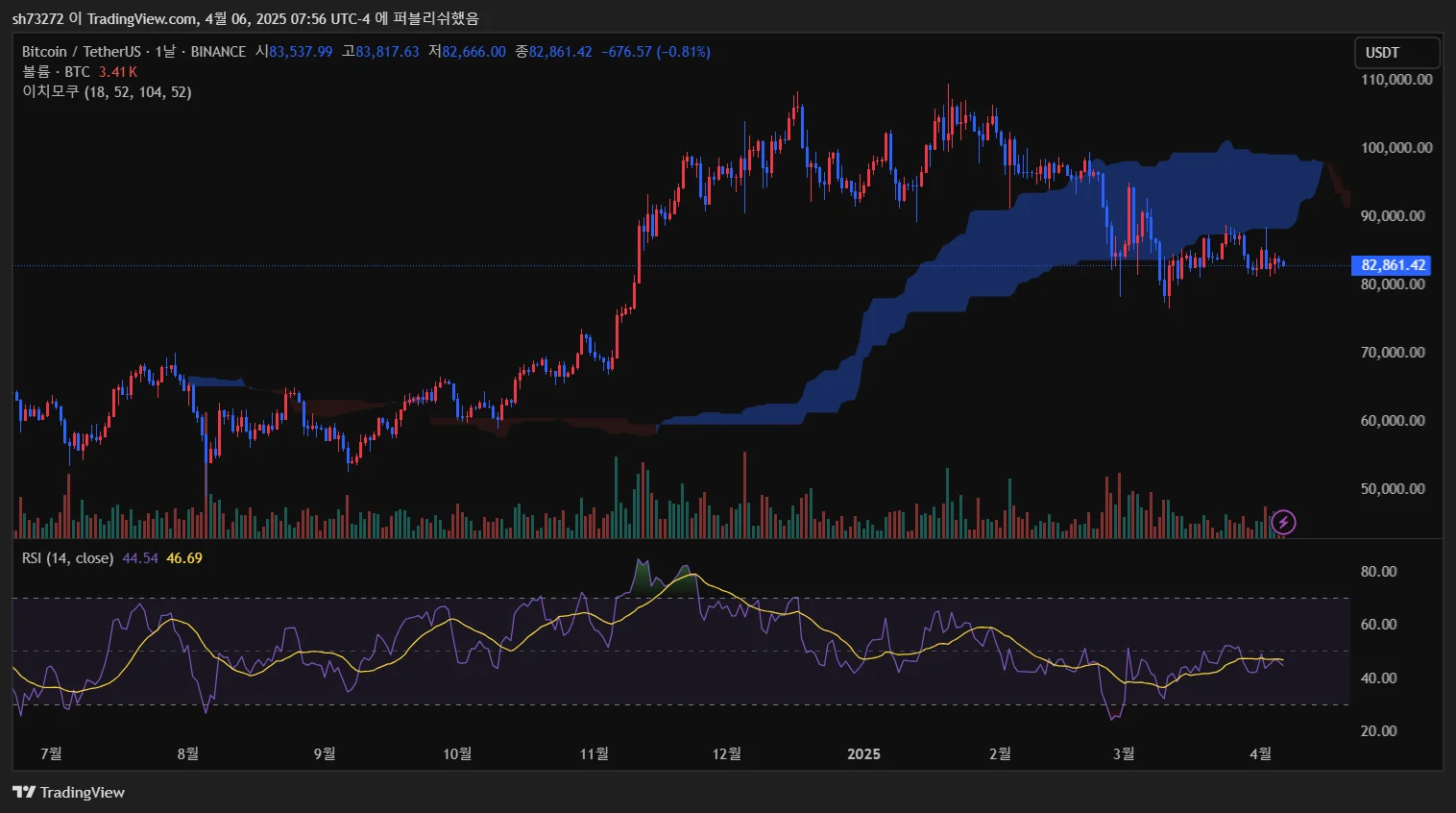Click the 40.00 RSI axis label
Viewport: 1456px width, 813px height.
(x=1379, y=678)
